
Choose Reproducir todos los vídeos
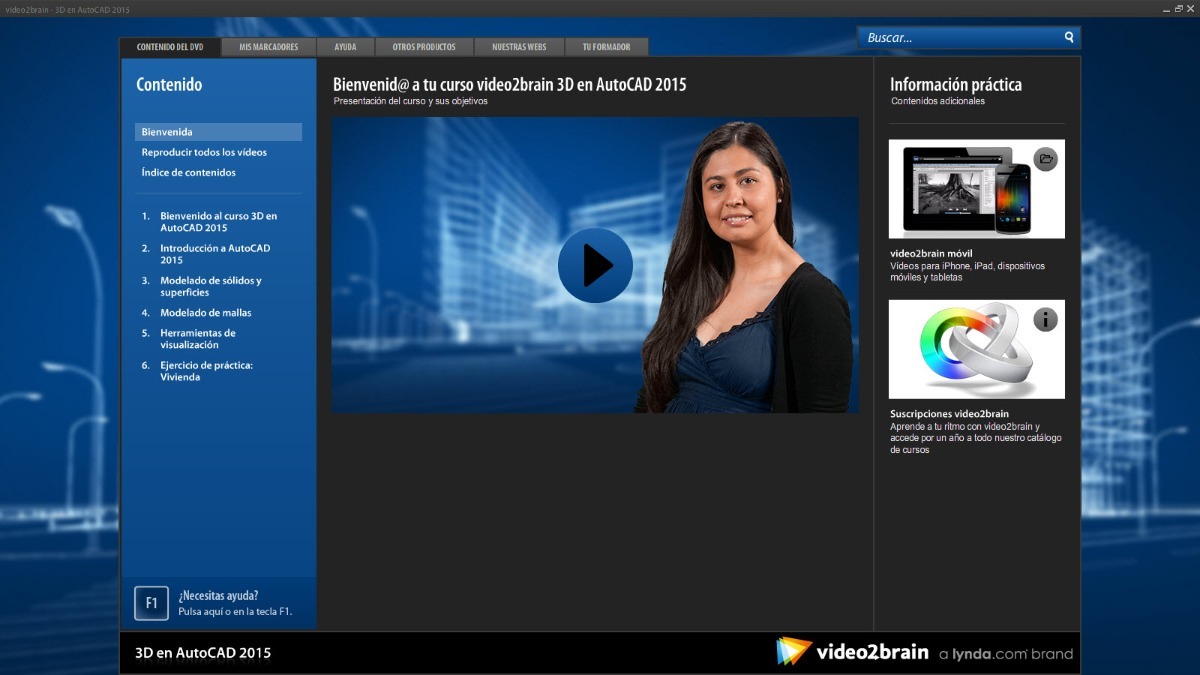[x=204, y=152]
